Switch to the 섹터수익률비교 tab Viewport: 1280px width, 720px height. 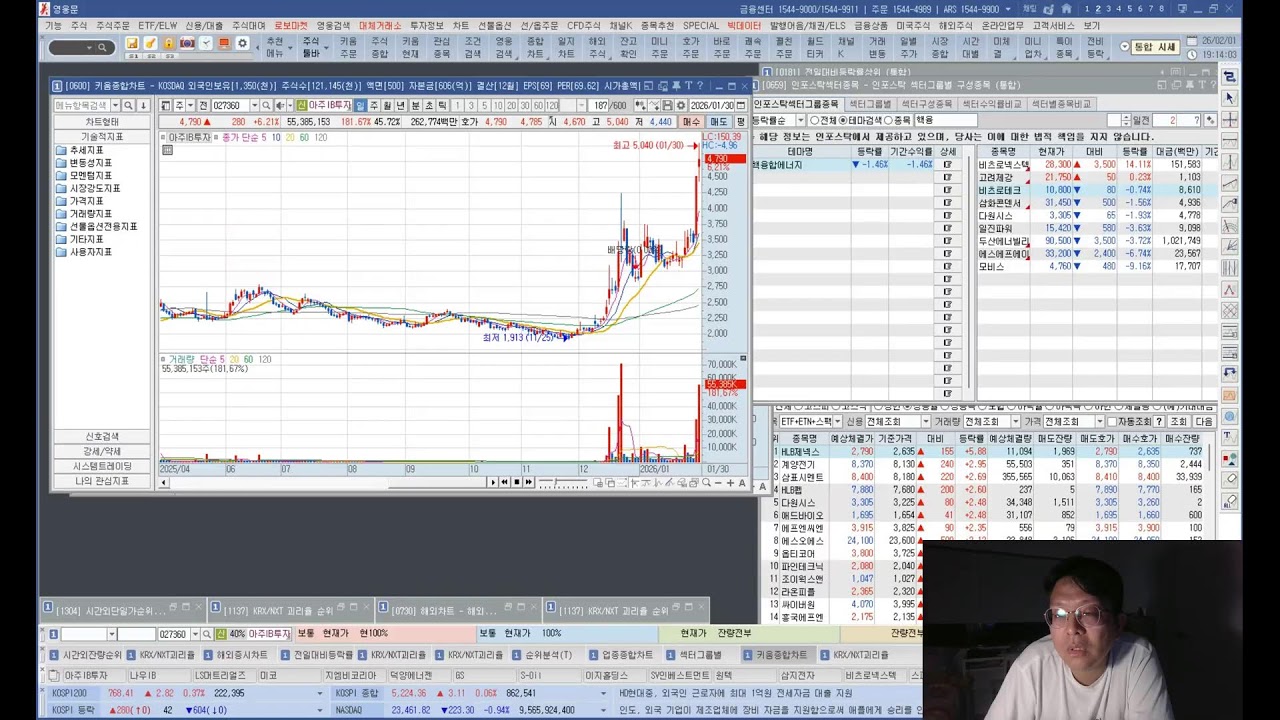[x=993, y=104]
